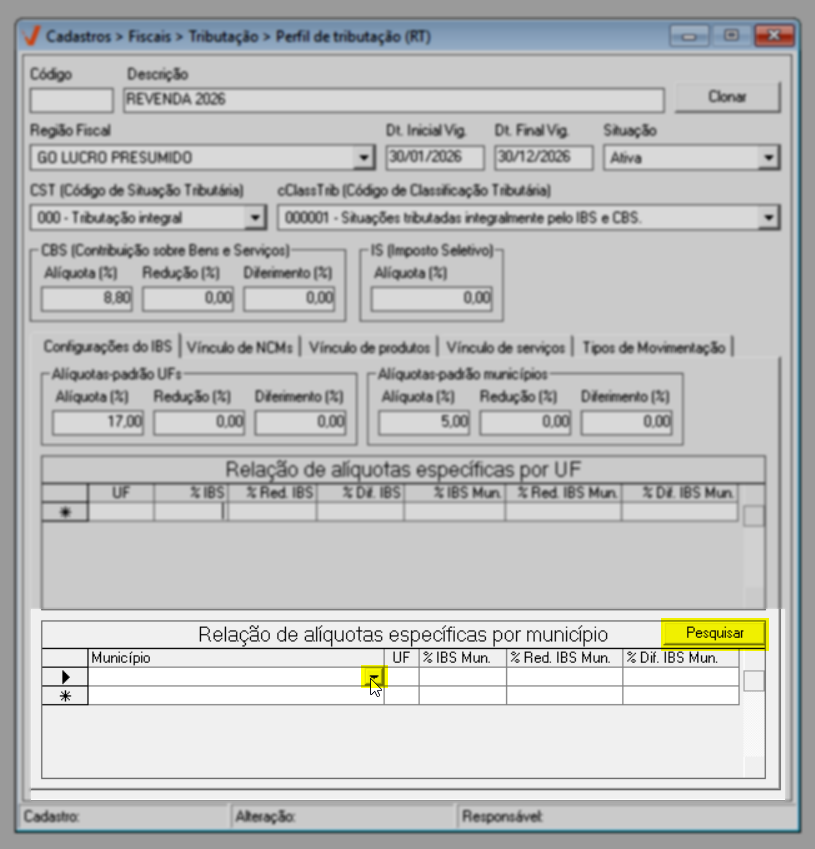Switch to Vínculo de serviços tab
This screenshot has height=849, width=815.
tap(505, 348)
